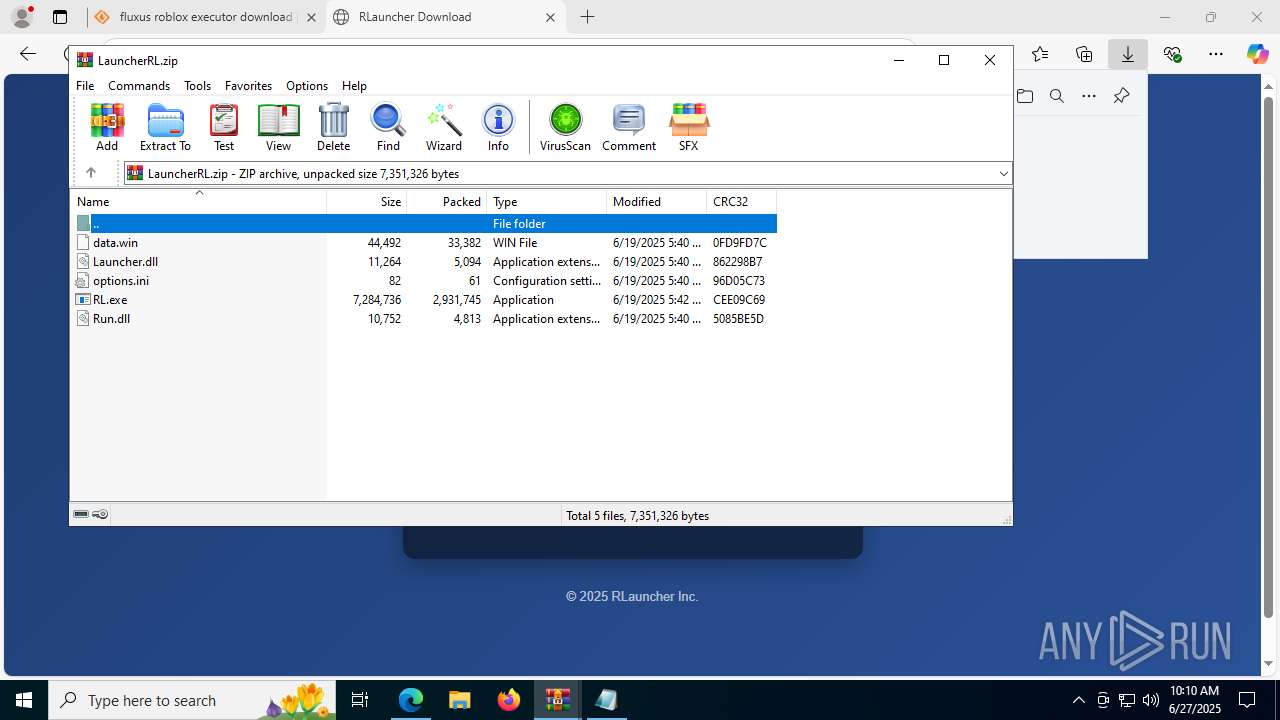Pin the downloads panel
This screenshot has height=720, width=1280.
pos(1121,96)
